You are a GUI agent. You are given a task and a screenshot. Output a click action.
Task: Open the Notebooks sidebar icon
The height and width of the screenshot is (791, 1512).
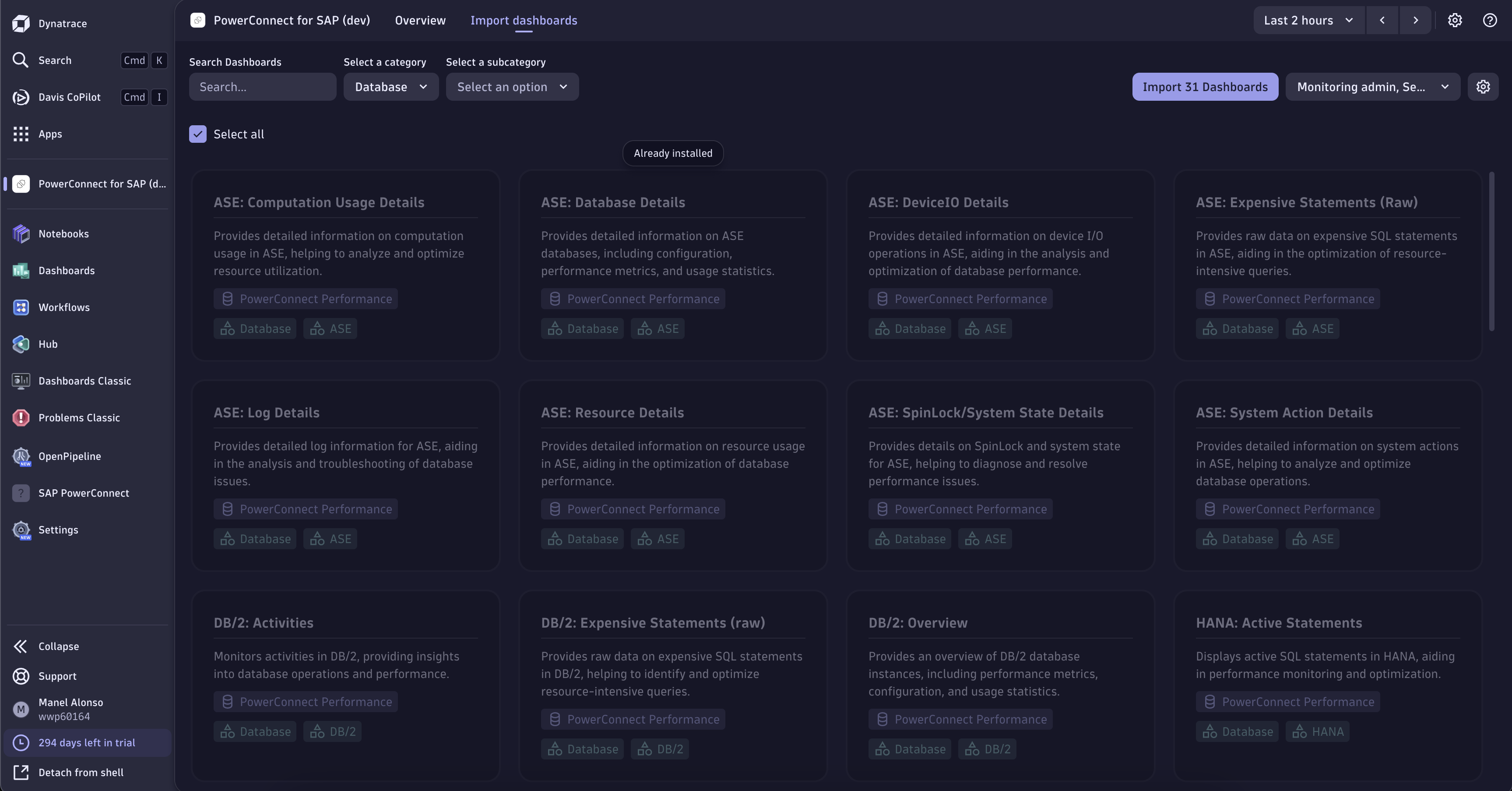click(21, 234)
